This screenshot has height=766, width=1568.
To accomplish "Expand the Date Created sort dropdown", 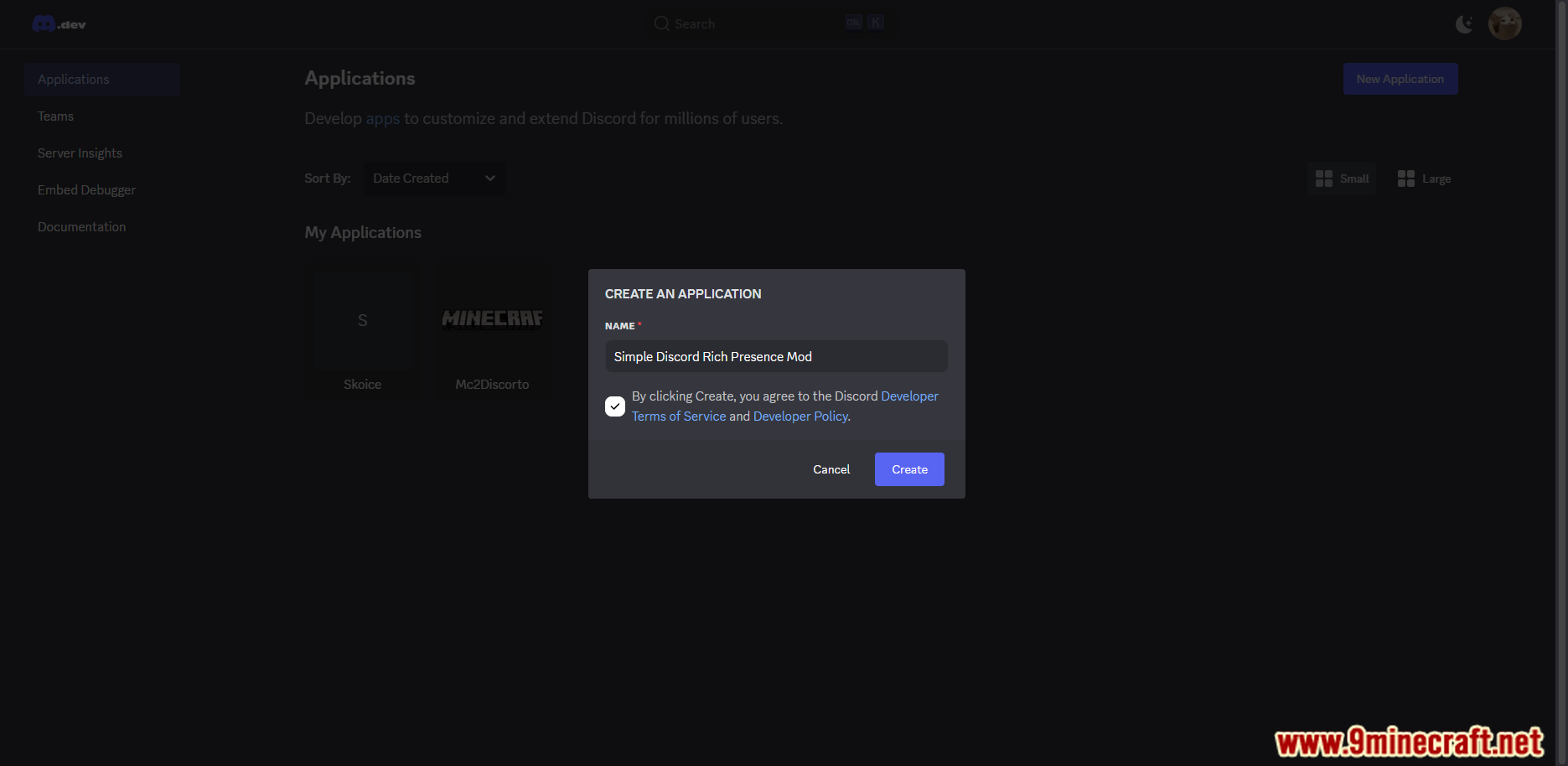I will click(434, 179).
